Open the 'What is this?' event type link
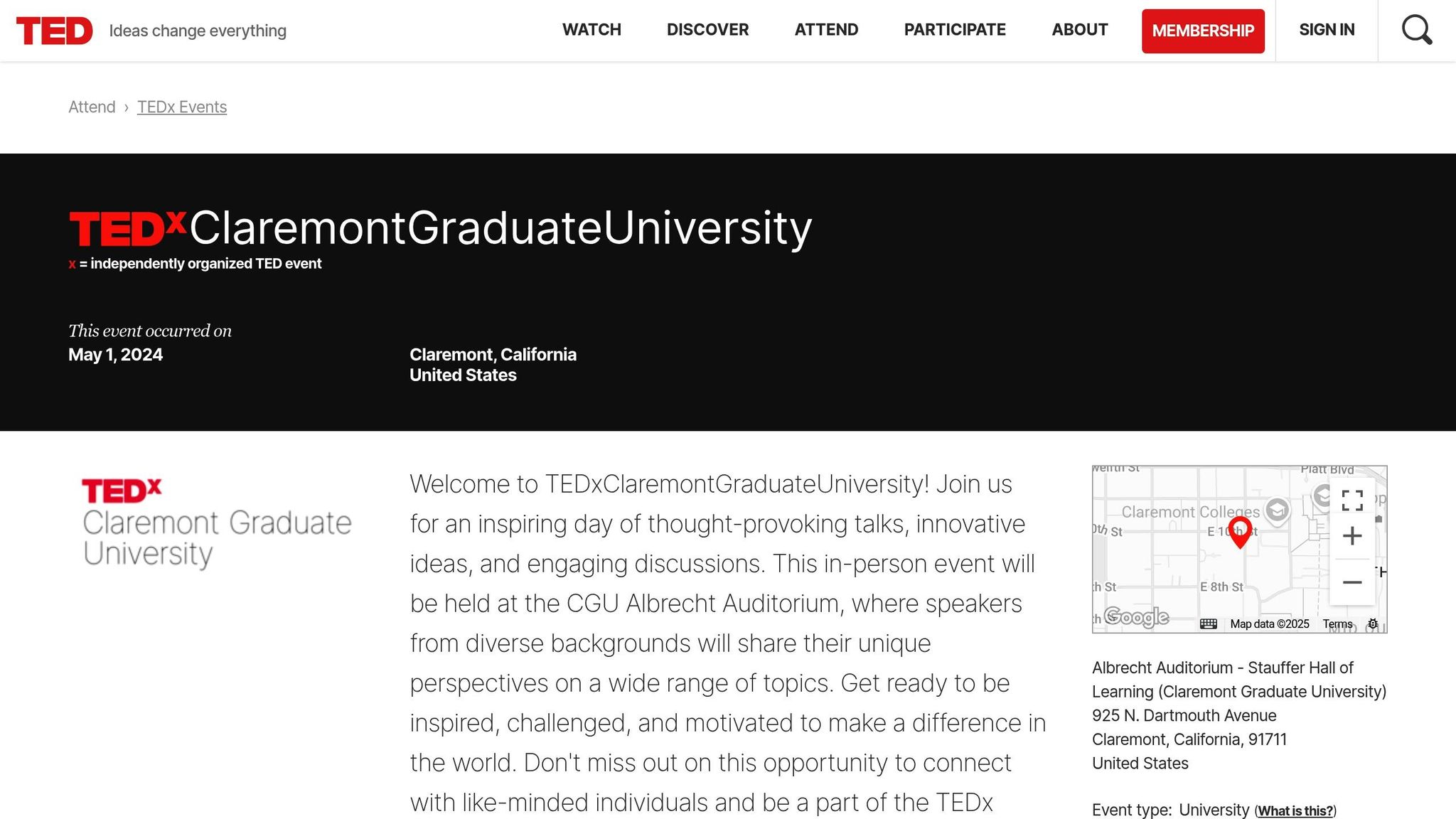 1295,810
